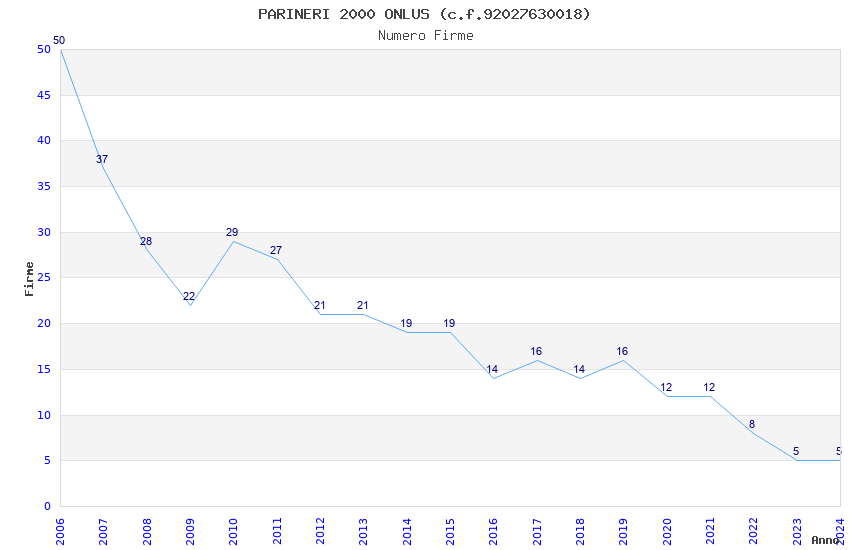Select y-axis tick label '40'
Screen dimensions: 850x550
44,140
